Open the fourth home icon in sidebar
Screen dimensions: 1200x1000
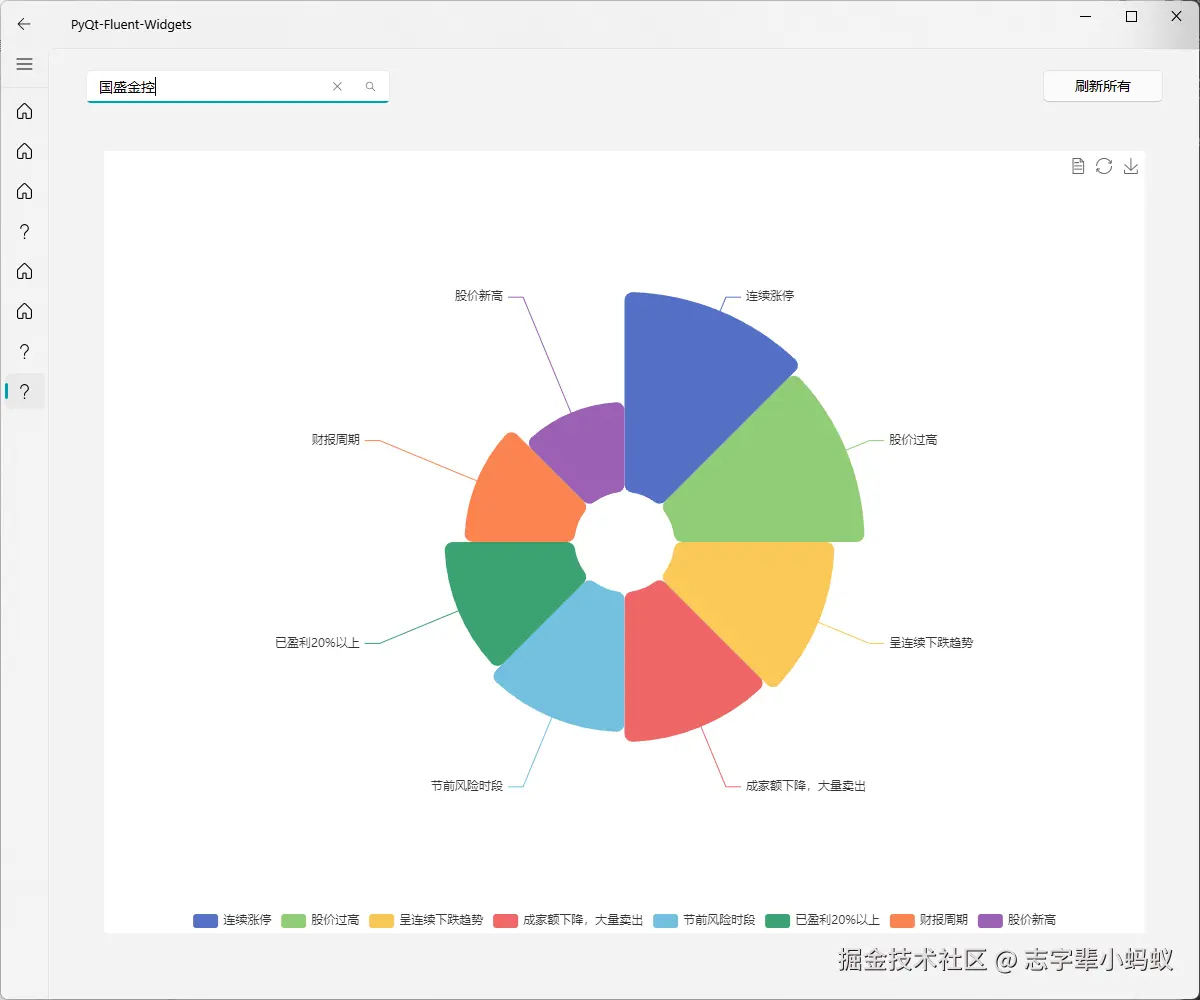(x=25, y=271)
